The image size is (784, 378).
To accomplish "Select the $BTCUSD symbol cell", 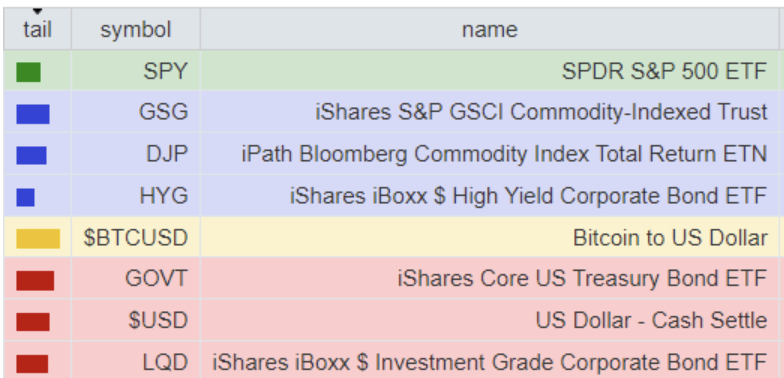I will (136, 238).
